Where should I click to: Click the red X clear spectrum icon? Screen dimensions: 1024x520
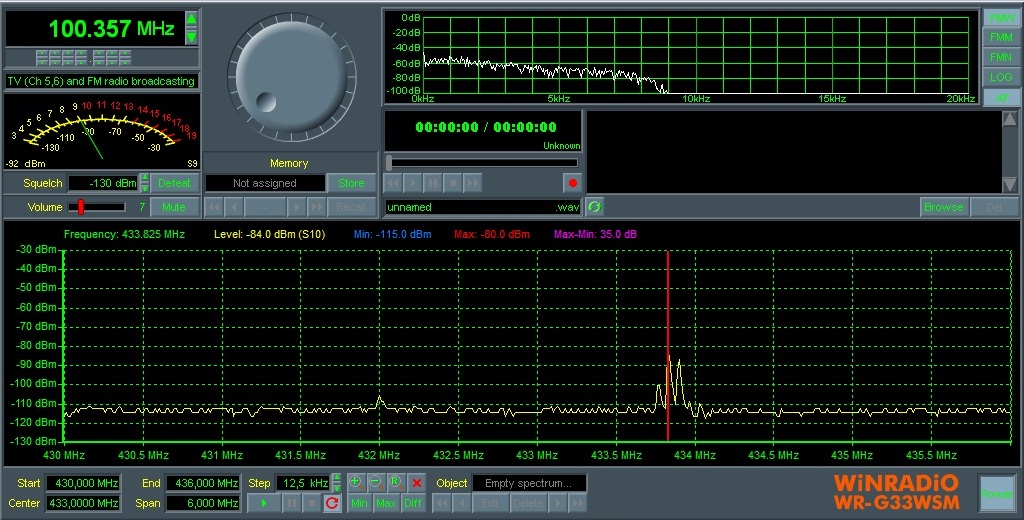click(x=417, y=483)
